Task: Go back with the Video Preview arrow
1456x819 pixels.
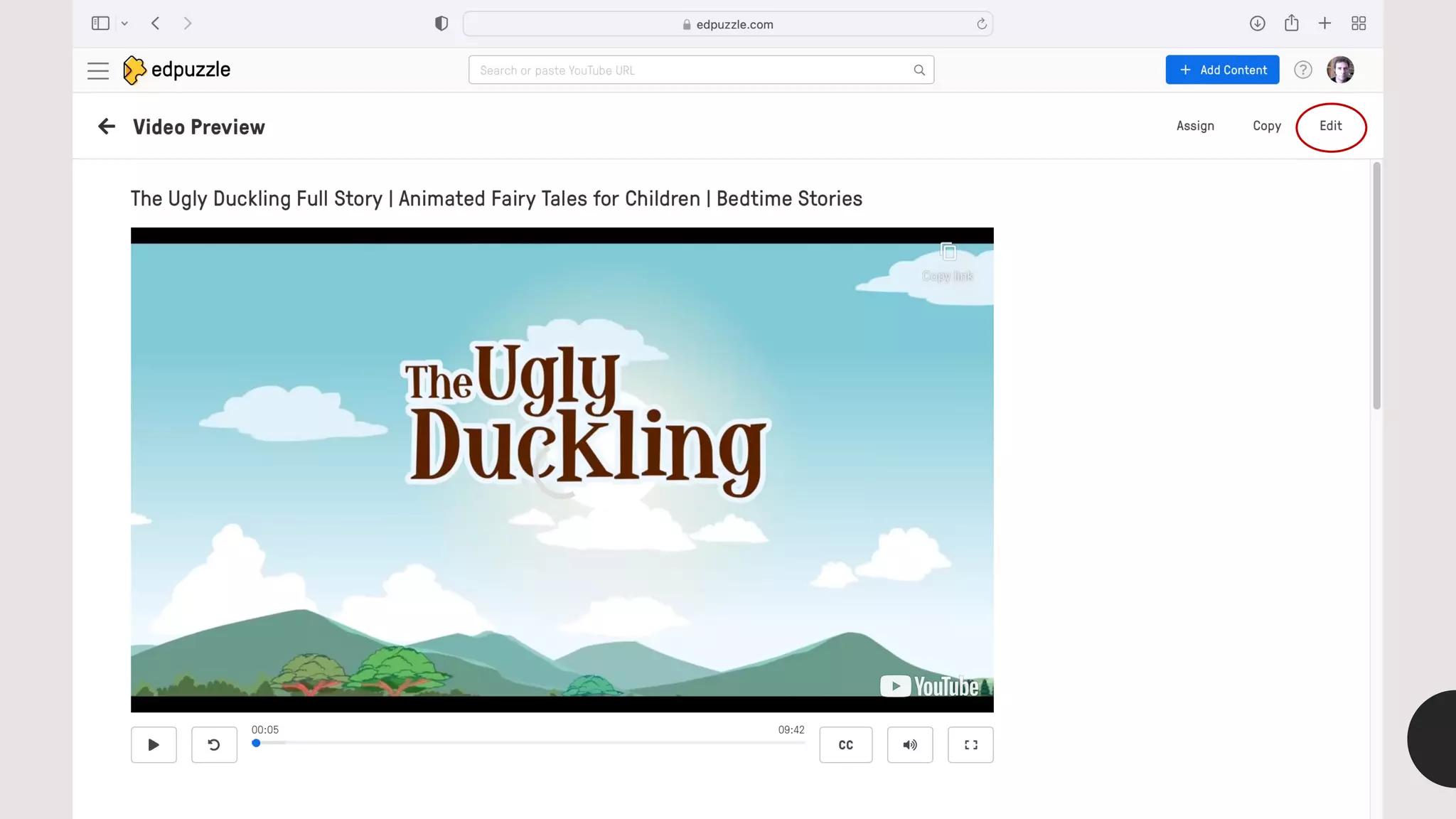Action: 107,127
